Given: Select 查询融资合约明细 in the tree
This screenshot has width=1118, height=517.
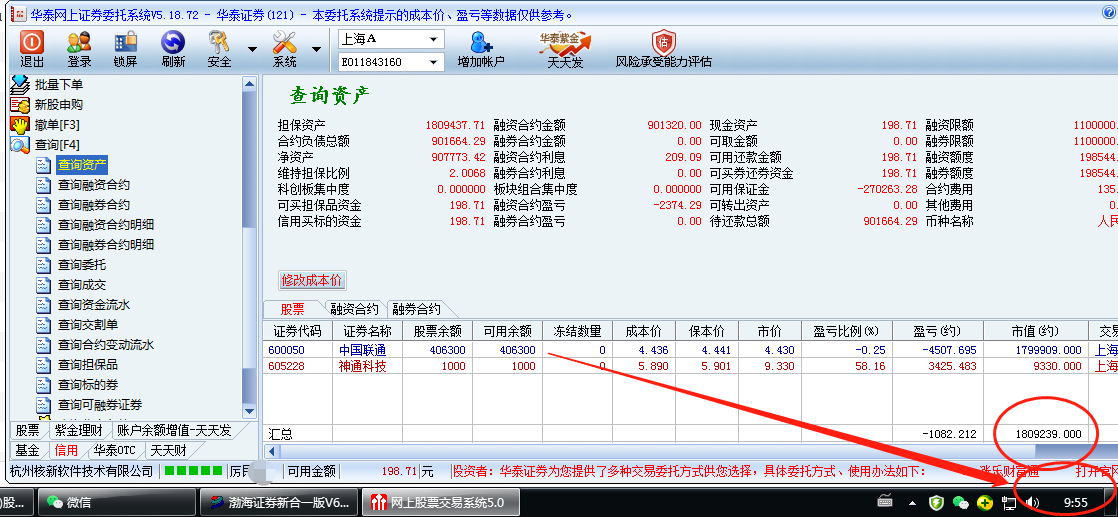Looking at the screenshot, I should coord(106,225).
